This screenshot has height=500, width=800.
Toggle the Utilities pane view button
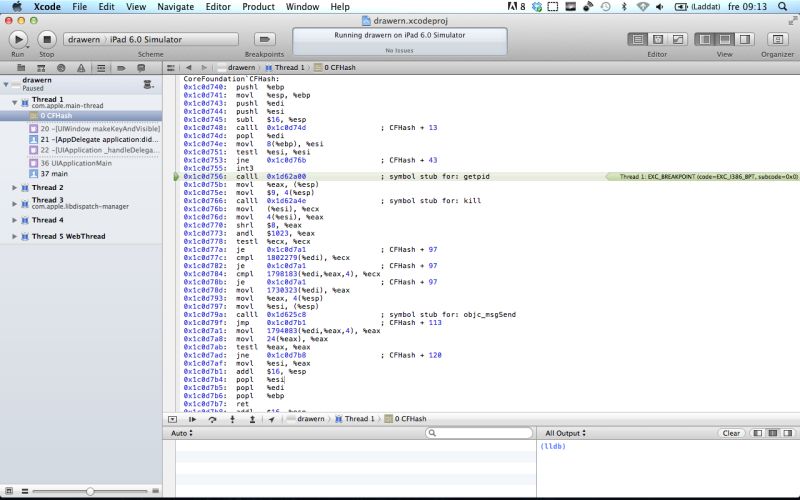pyautogui.click(x=745, y=39)
